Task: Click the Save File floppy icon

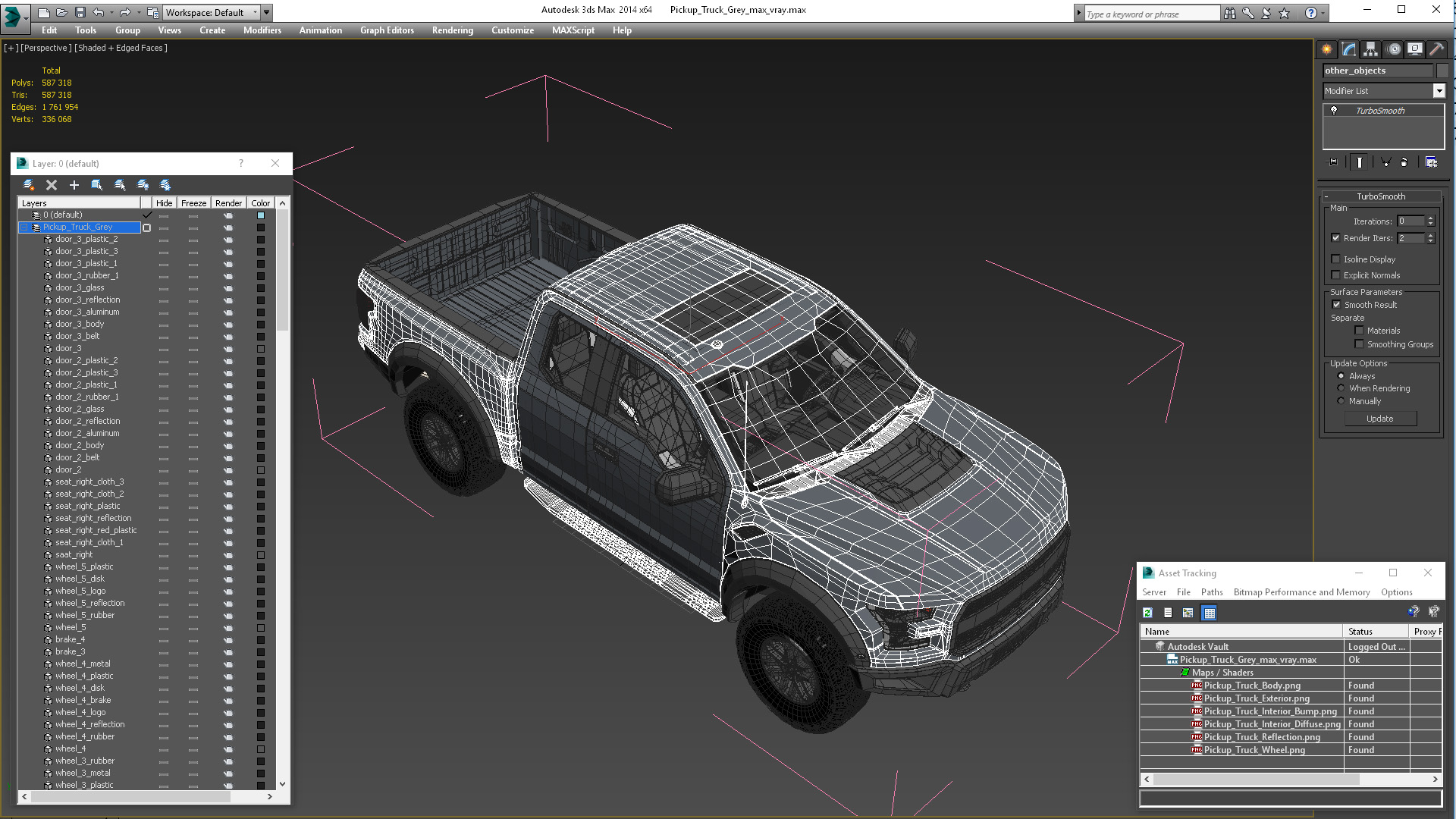Action: [x=80, y=12]
